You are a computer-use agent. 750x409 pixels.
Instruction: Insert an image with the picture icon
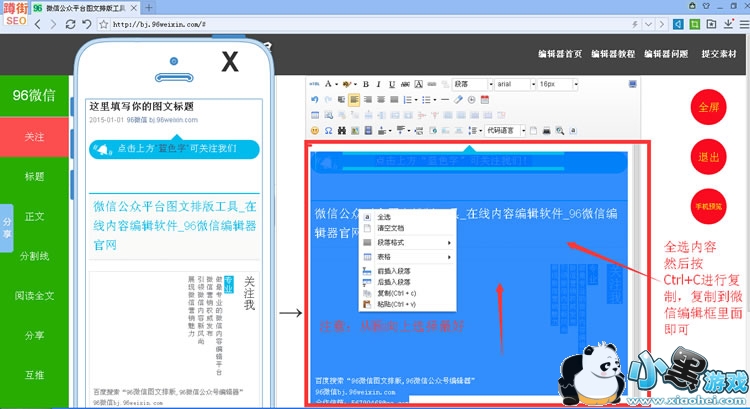pyautogui.click(x=355, y=130)
